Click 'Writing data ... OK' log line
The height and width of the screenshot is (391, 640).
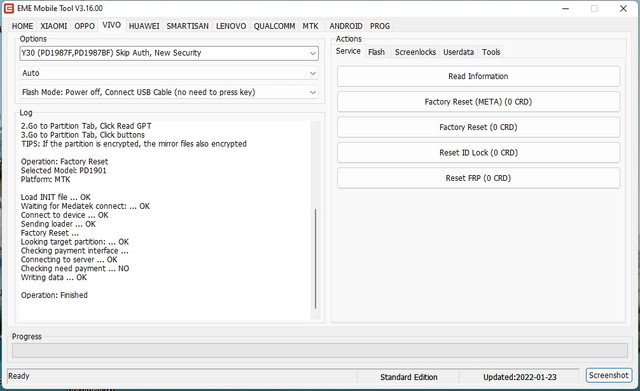tap(54, 278)
